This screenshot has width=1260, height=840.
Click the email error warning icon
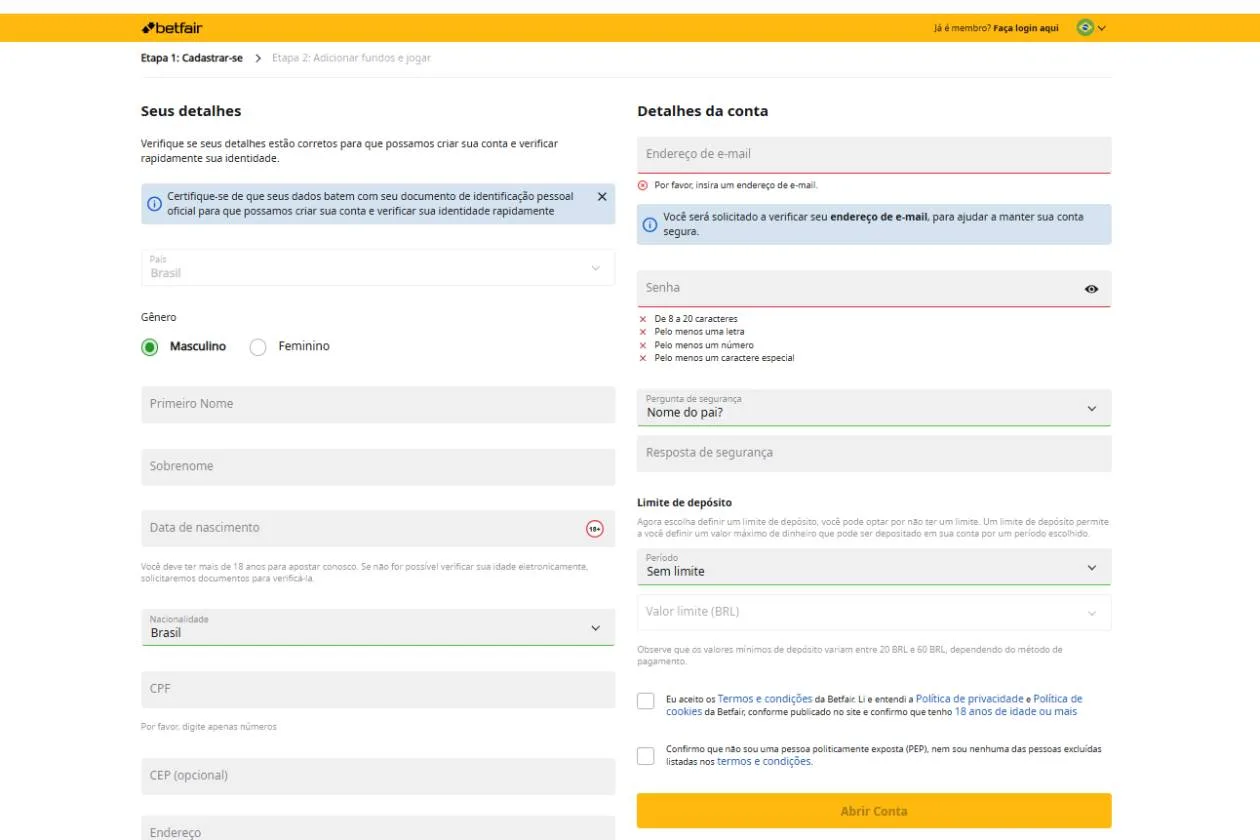pos(643,185)
